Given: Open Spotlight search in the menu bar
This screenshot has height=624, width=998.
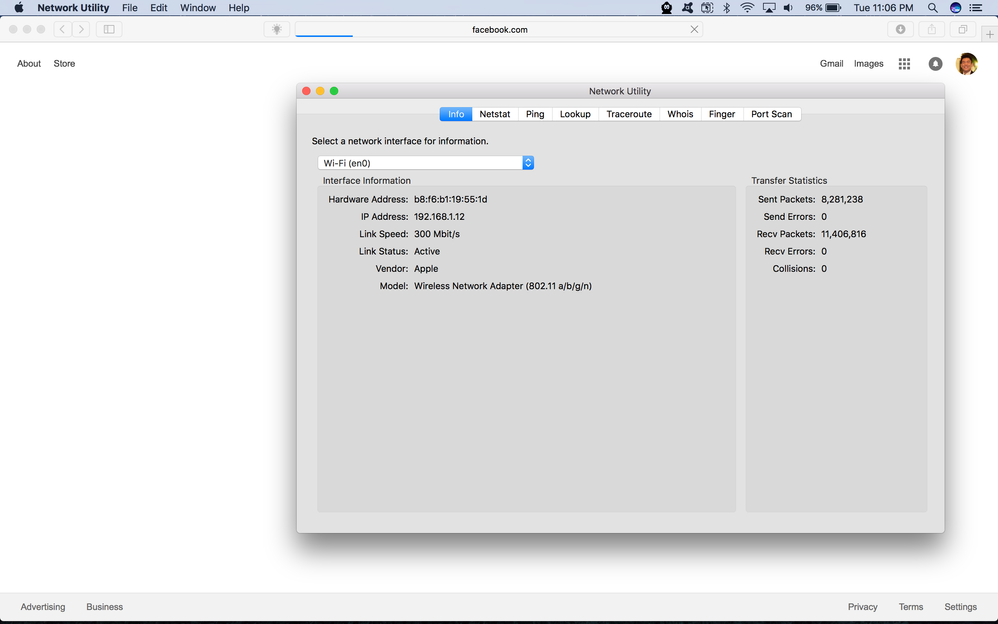Looking at the screenshot, I should click(932, 8).
